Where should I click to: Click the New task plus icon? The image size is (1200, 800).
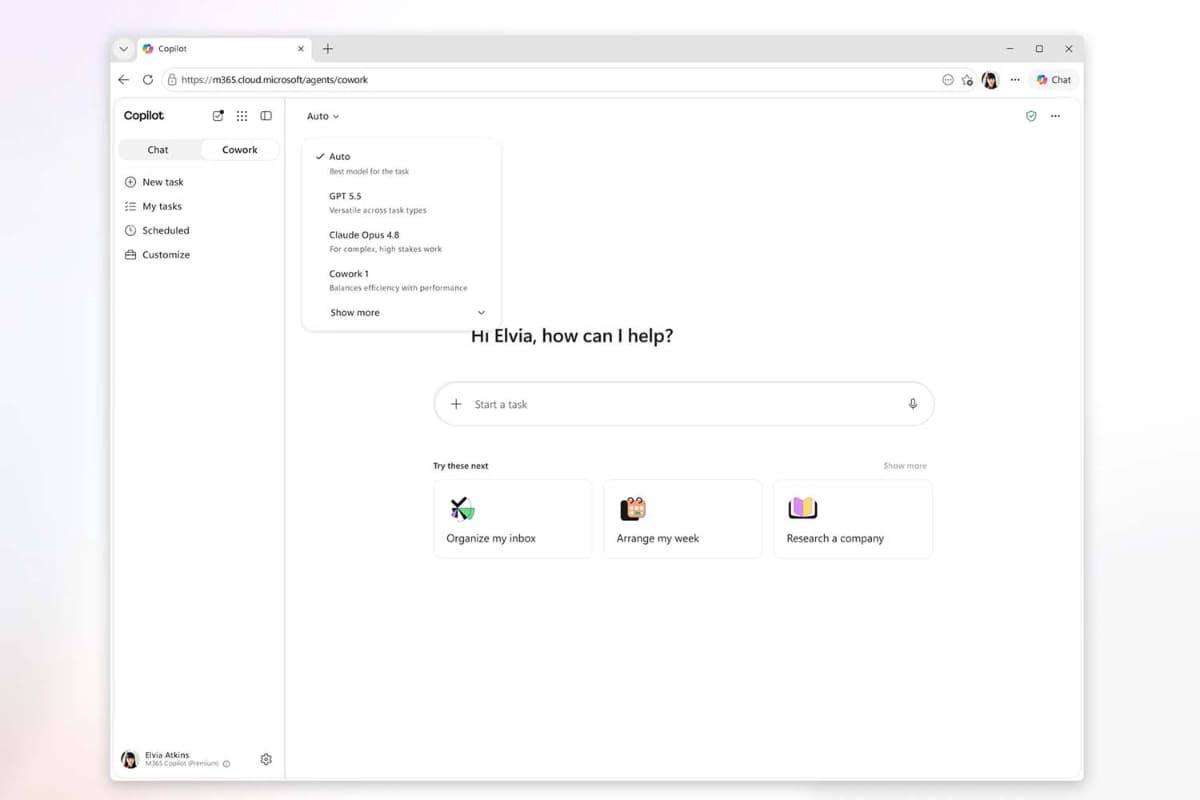130,182
